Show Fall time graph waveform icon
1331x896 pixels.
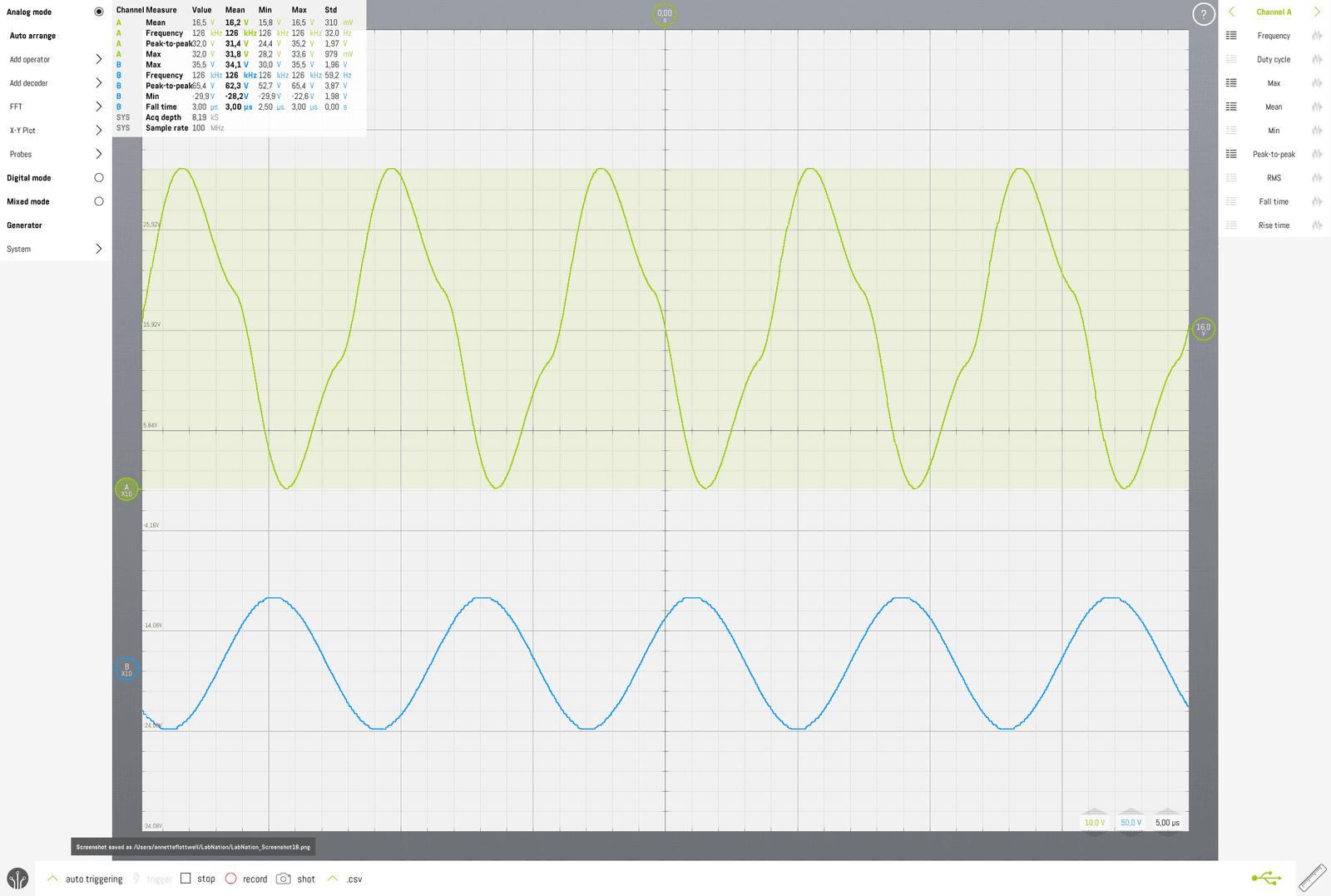click(x=1317, y=201)
